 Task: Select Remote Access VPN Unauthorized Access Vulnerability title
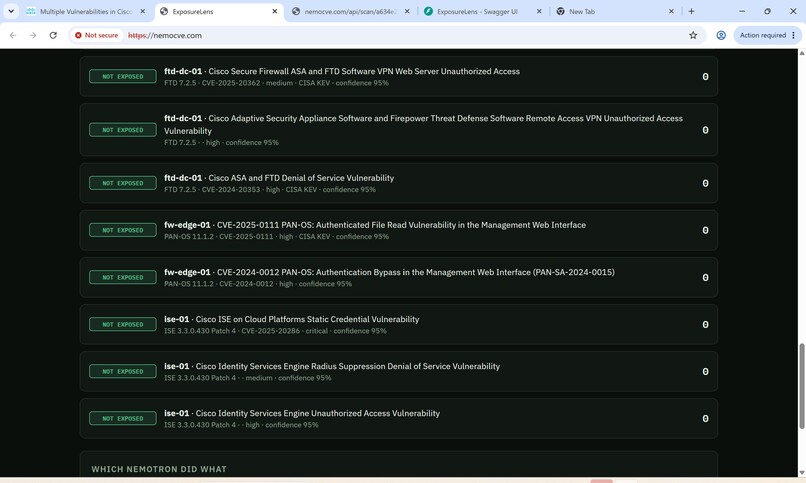[423, 124]
